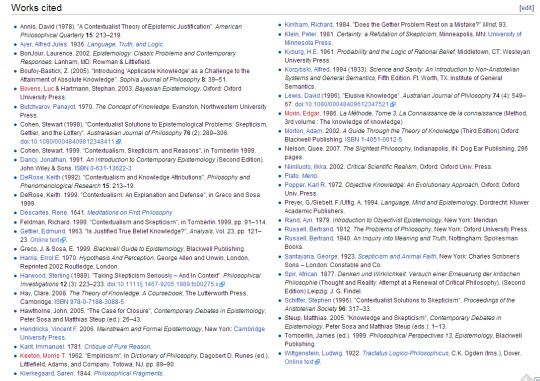Open Cohen 1998 doi 10.1080/0004840981234841 link
Image resolution: width=540 pixels, height=381 pixels.
67,142
